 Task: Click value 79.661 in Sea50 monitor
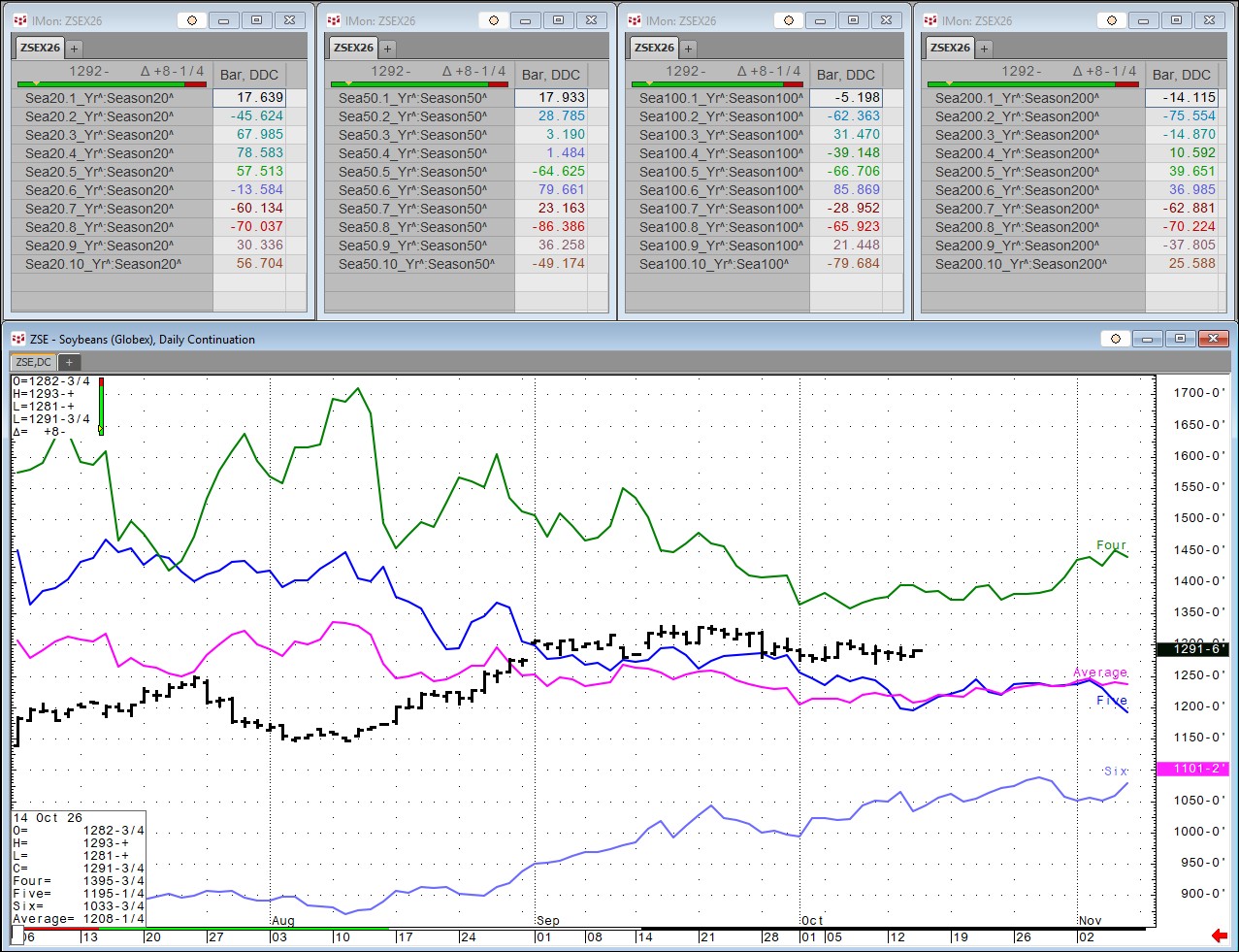pyautogui.click(x=551, y=190)
